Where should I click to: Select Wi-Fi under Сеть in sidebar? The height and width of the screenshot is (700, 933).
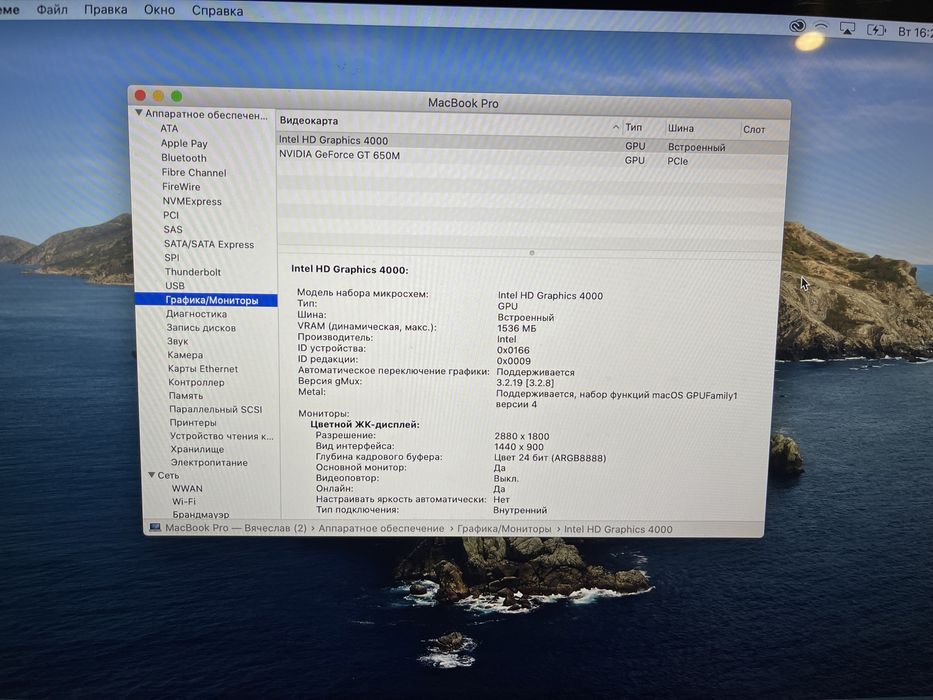[x=184, y=501]
